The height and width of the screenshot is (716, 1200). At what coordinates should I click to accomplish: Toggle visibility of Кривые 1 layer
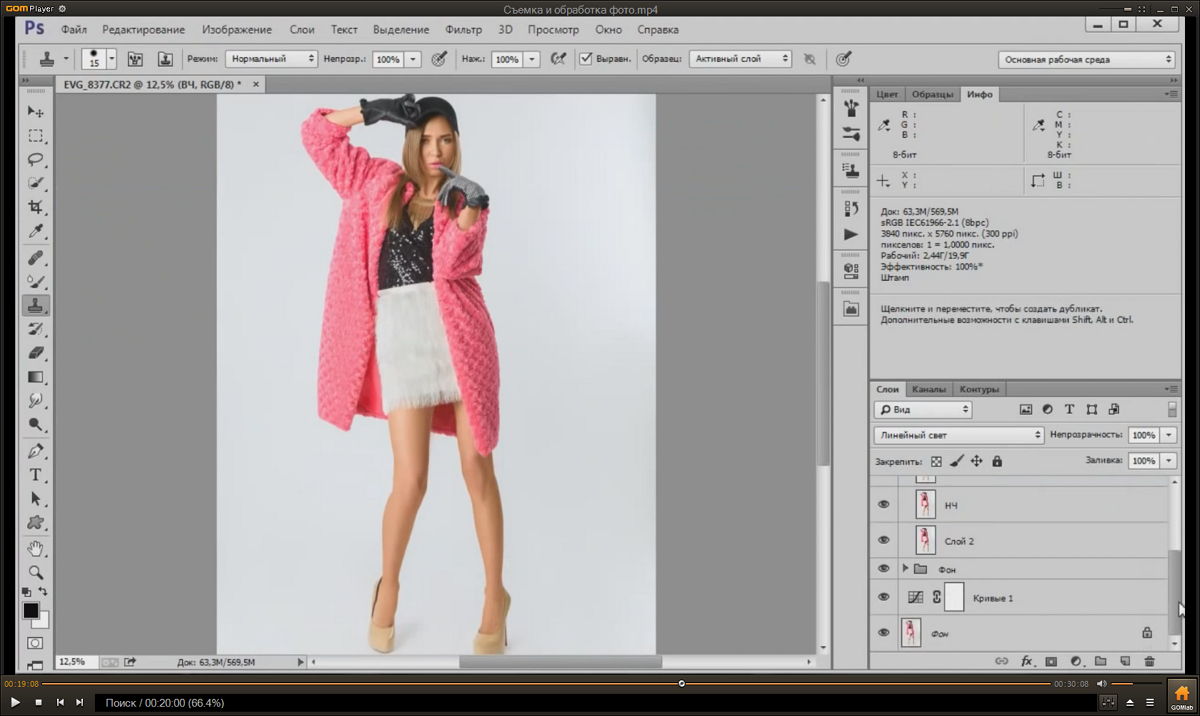point(883,598)
